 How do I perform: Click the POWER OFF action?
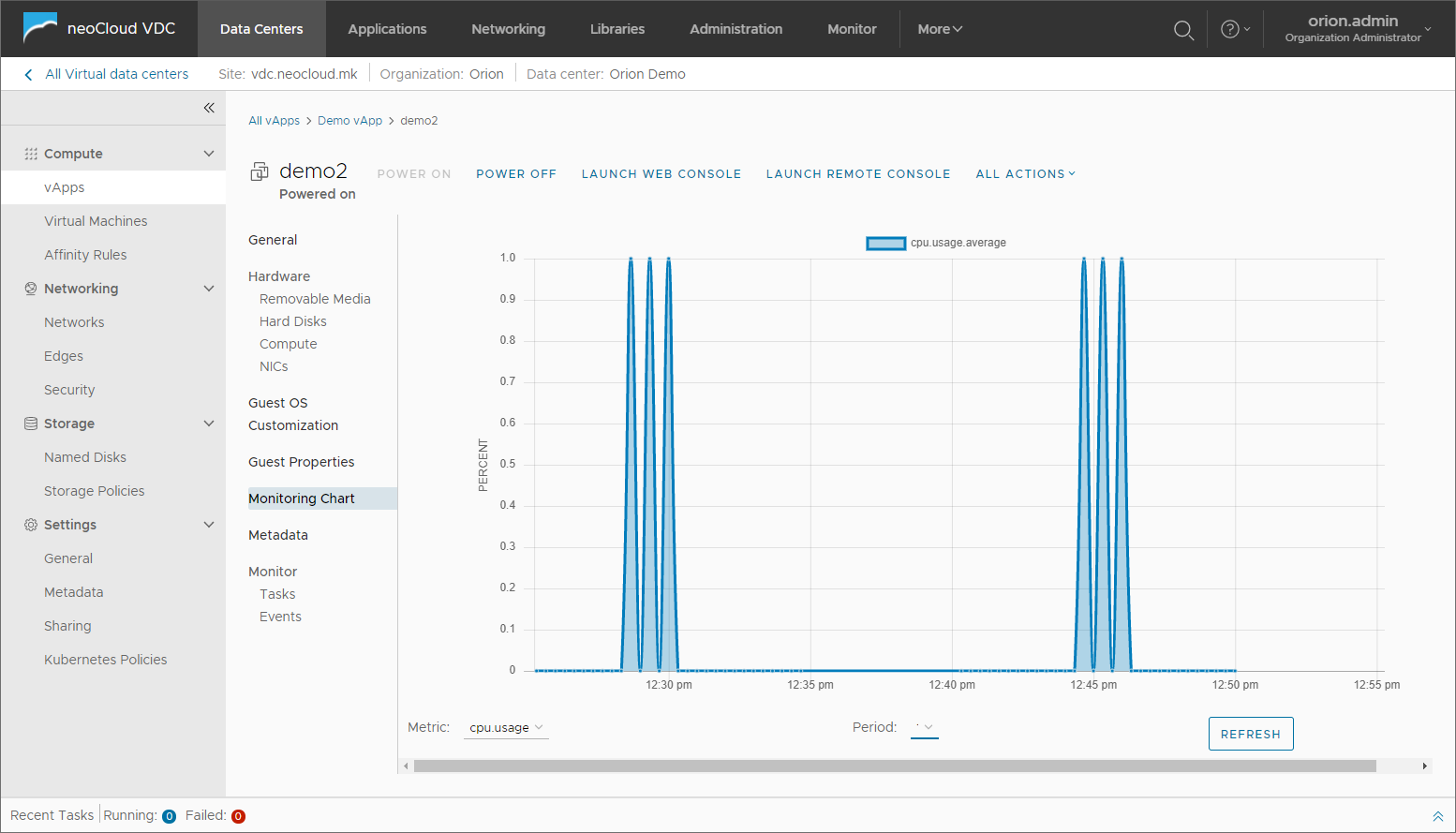(516, 174)
